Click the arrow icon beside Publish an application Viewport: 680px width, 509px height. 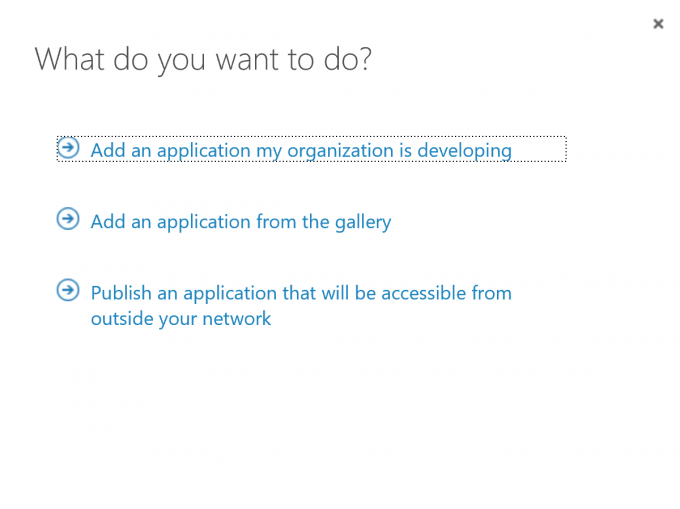click(68, 291)
